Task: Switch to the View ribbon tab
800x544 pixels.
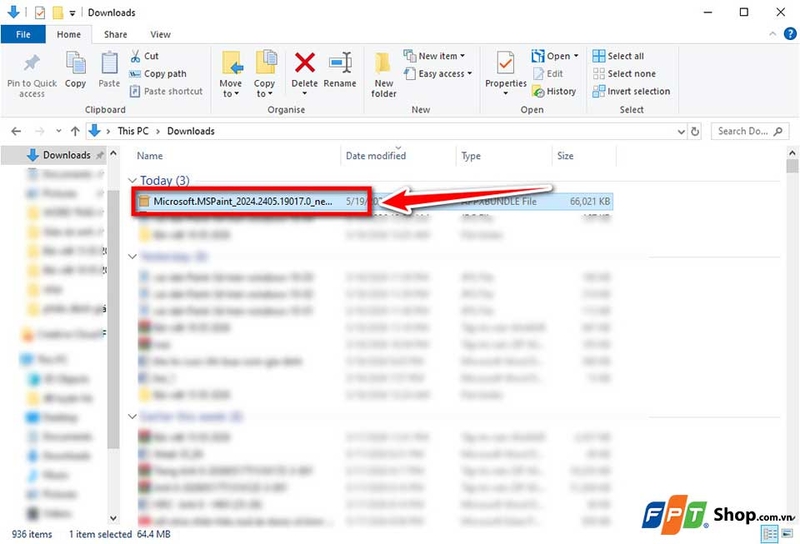Action: 160,34
